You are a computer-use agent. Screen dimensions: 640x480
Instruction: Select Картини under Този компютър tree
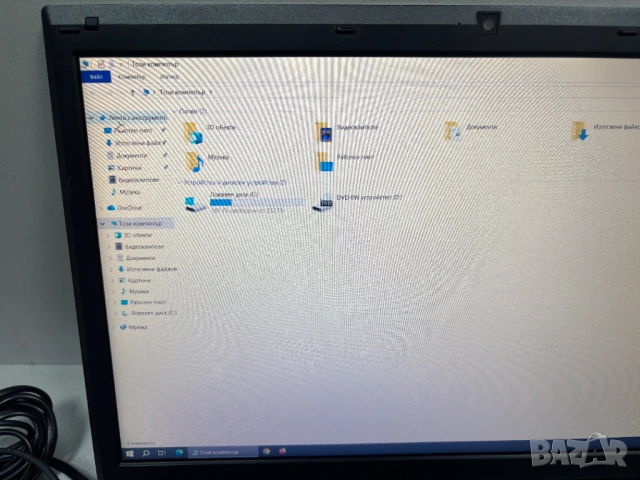[x=135, y=280]
